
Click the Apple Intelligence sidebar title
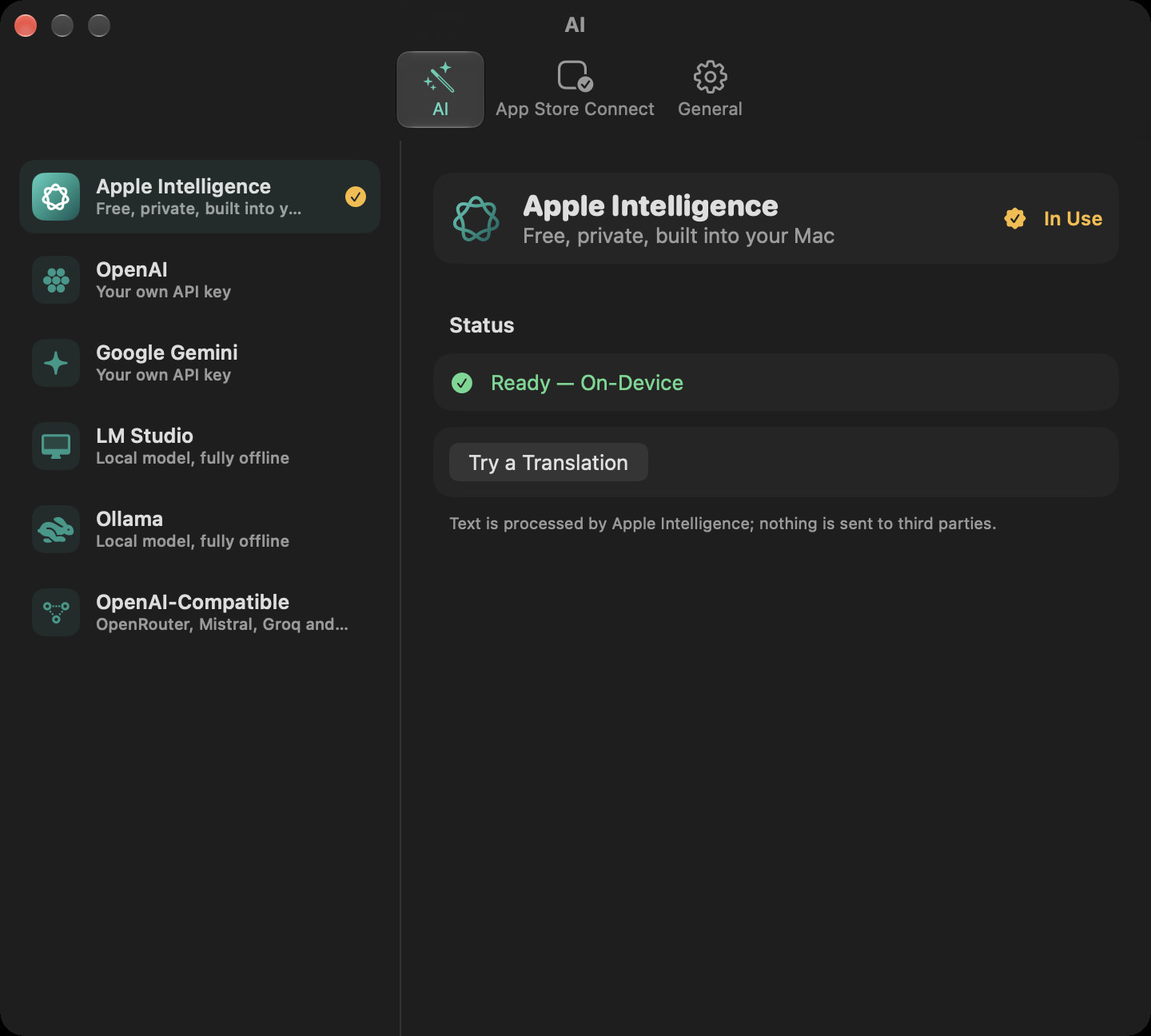click(x=183, y=186)
